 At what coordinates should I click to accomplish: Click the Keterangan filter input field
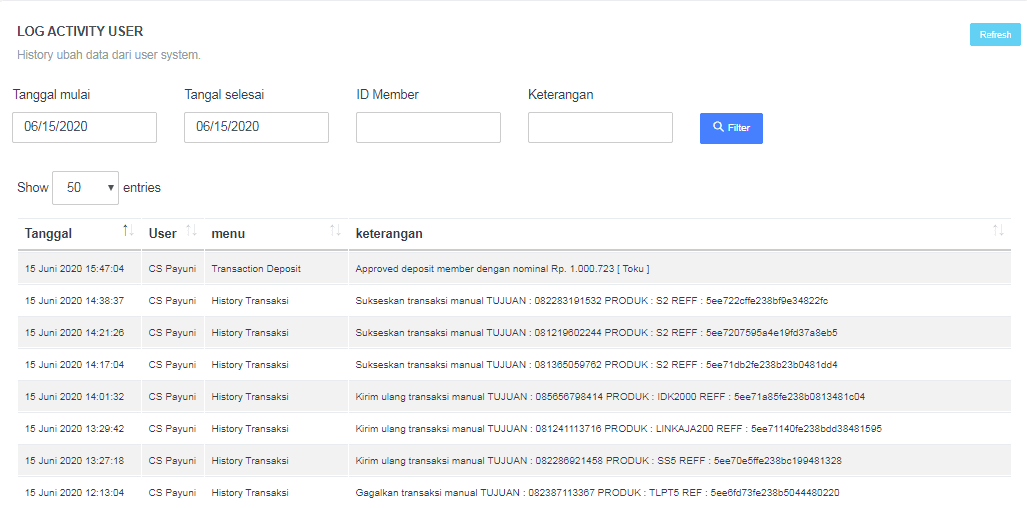[x=600, y=127]
